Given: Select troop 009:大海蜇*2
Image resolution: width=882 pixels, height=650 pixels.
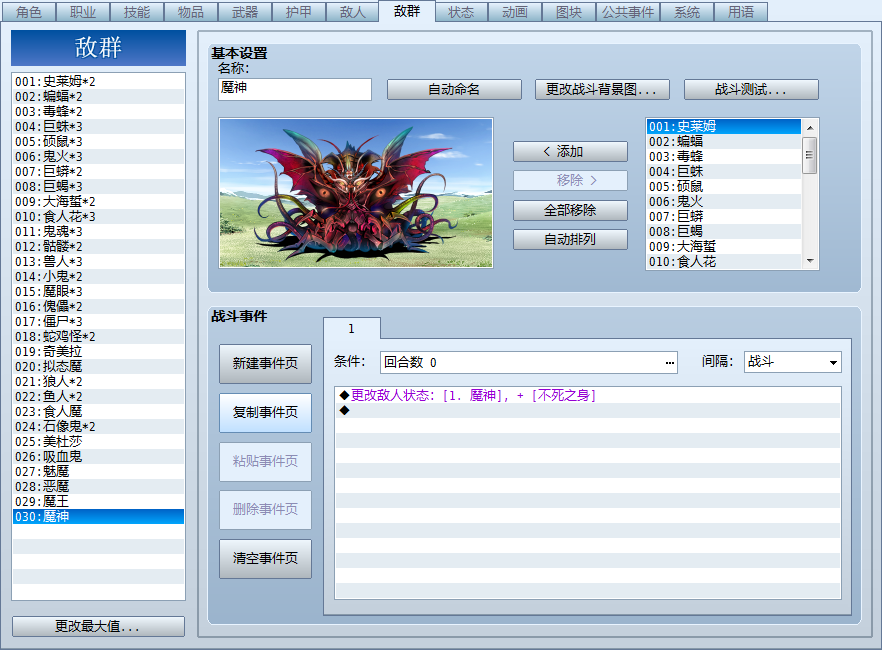Looking at the screenshot, I should [x=98, y=201].
